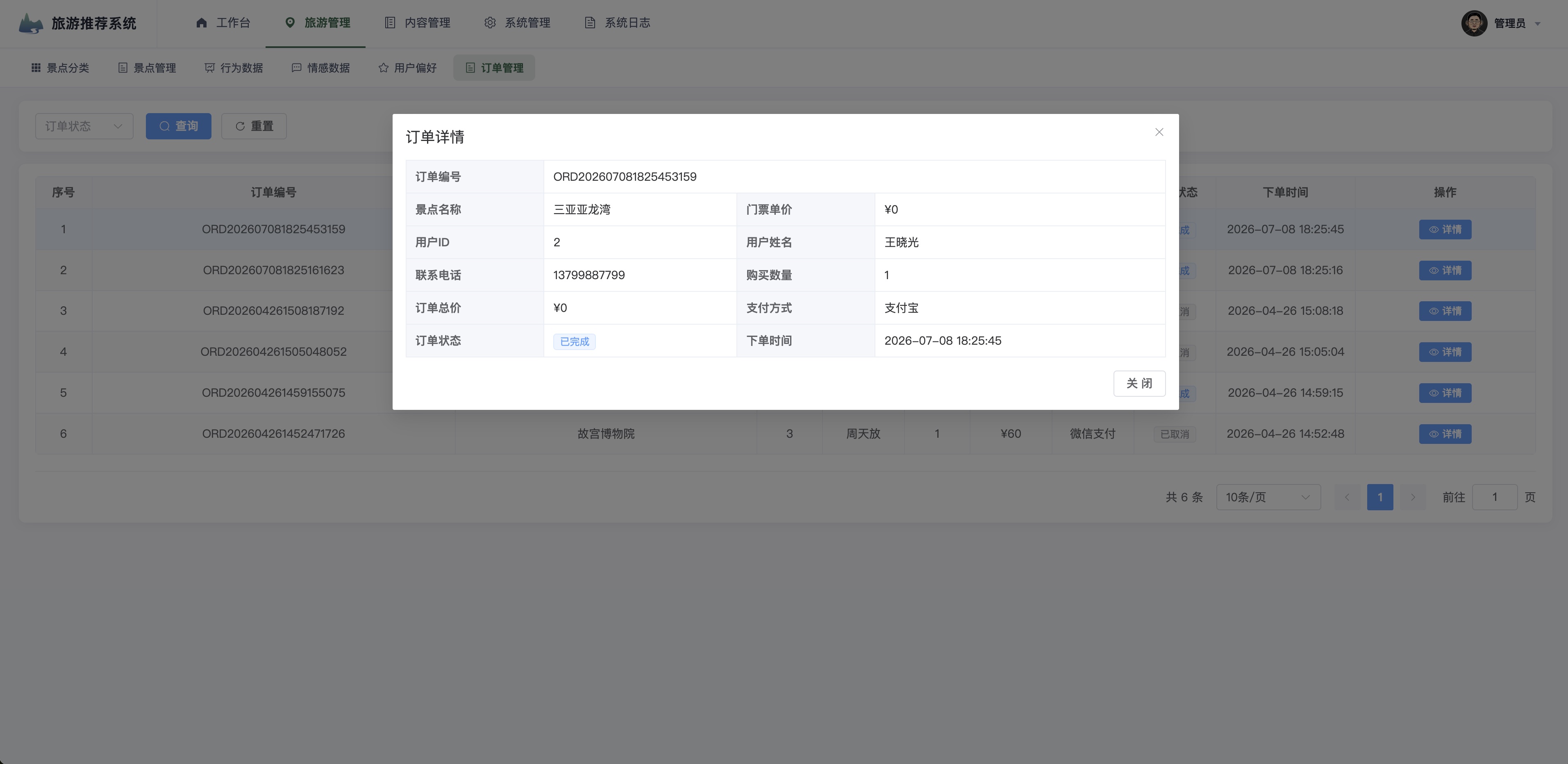This screenshot has width=1568, height=764.
Task: Click the 旅游推荐系统 logo icon
Action: [30, 23]
